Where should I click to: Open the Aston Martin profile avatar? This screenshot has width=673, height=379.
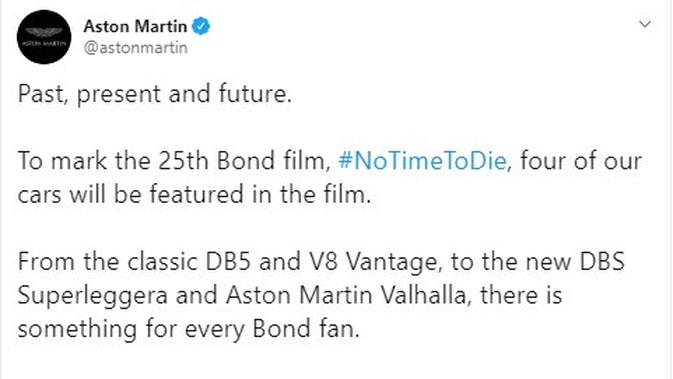coord(44,37)
